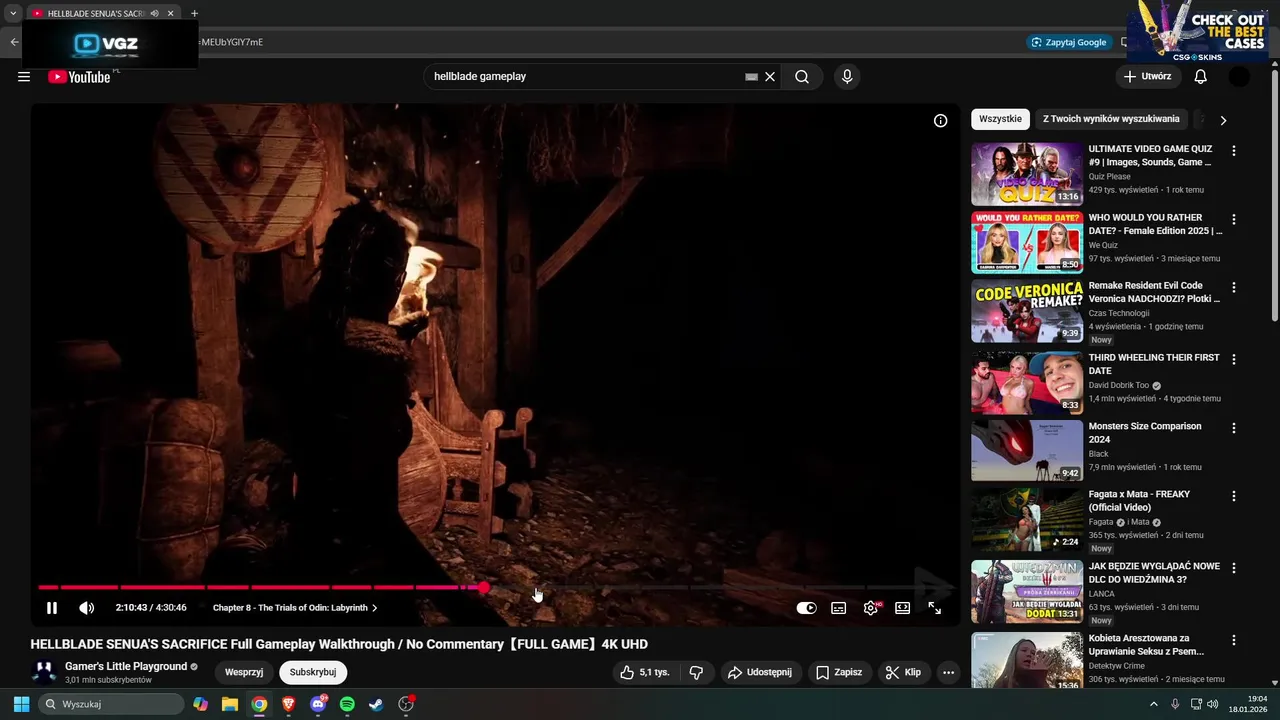The image size is (1280, 720).
Task: Go to the YouTube home logo
Action: pos(79,77)
